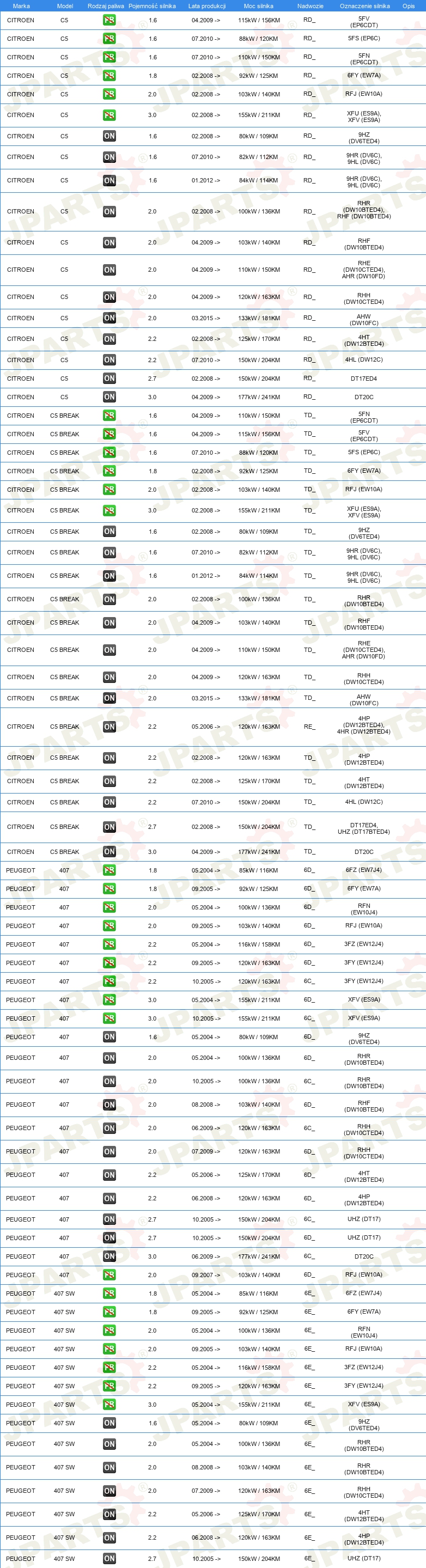426x1568 pixels.
Task: Click the '09.2007 ->' production date cell
Action: [206, 1275]
